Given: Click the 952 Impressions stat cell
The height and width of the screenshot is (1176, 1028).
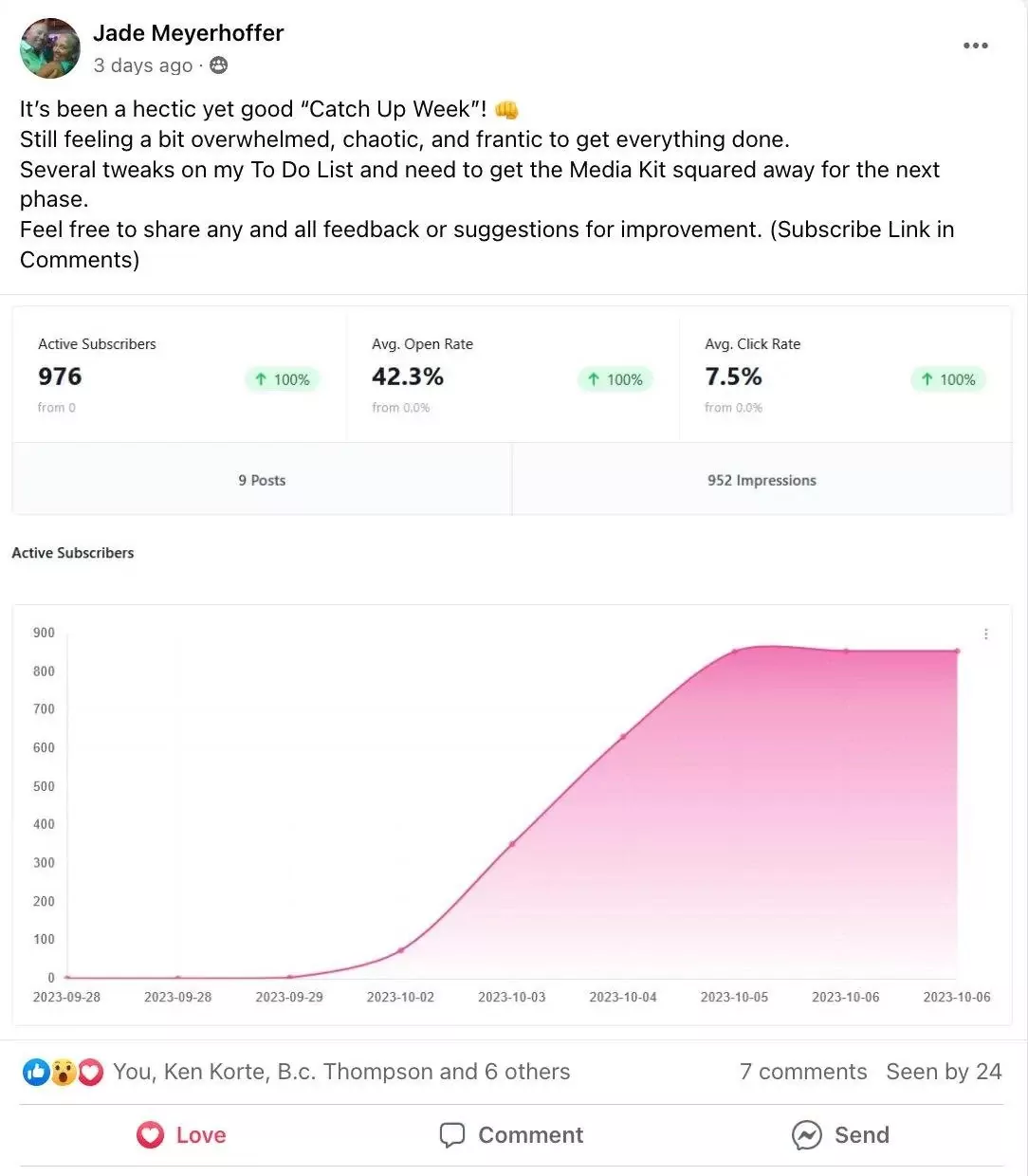Looking at the screenshot, I should point(762,480).
